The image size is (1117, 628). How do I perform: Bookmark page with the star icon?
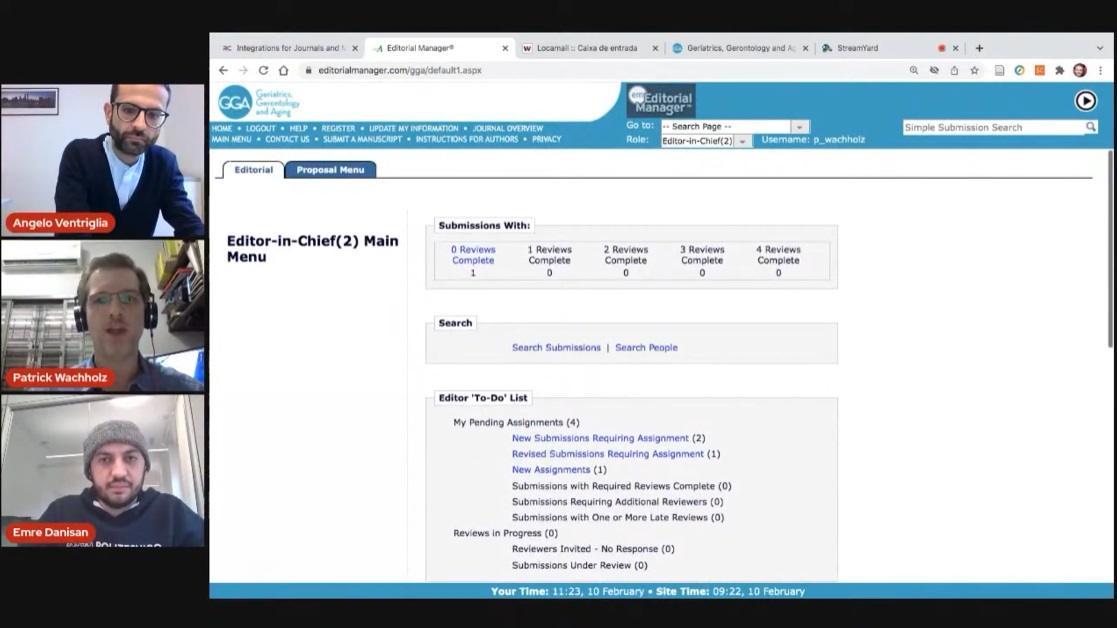tap(974, 71)
